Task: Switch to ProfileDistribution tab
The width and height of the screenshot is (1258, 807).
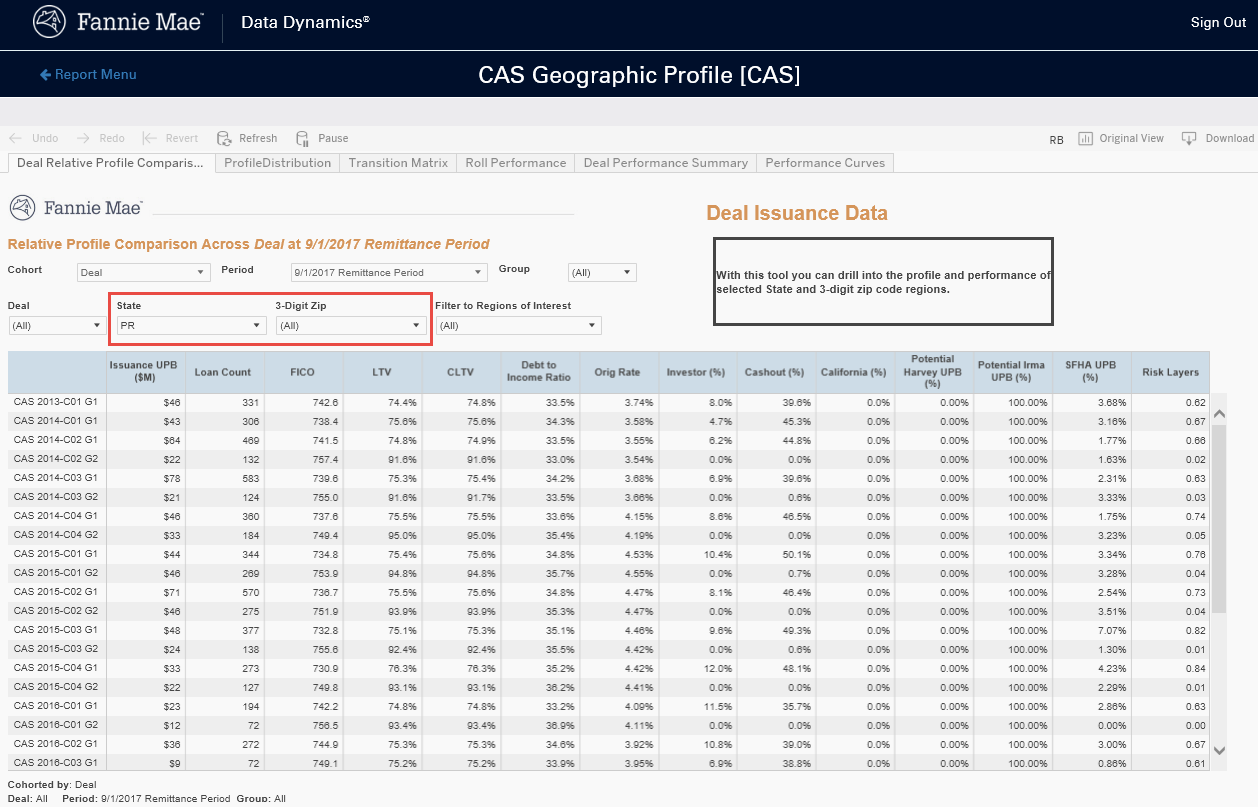Action: point(277,162)
